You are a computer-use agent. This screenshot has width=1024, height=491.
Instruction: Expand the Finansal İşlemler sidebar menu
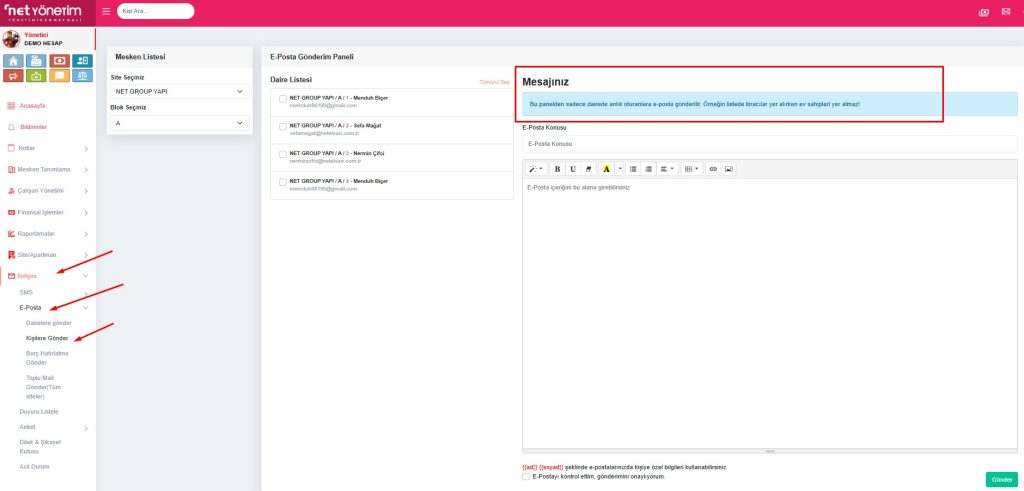pyautogui.click(x=48, y=212)
